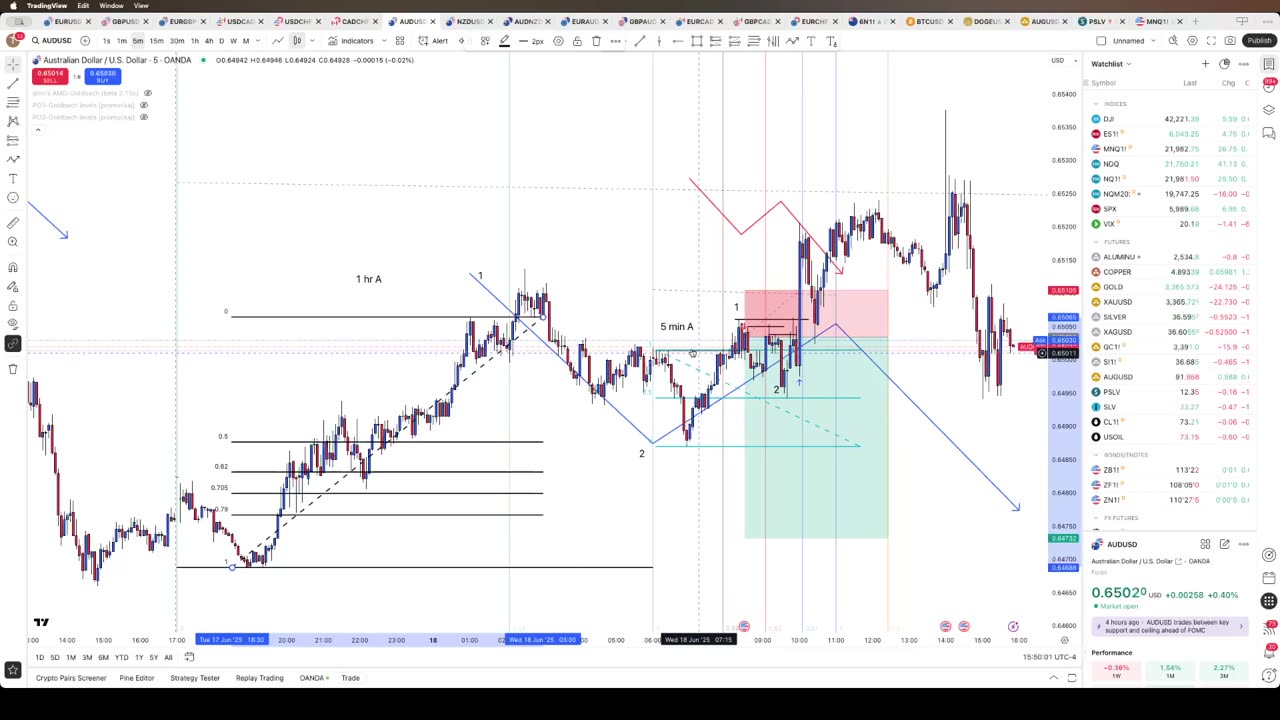Open the Strategy Tester tab
1280x720 pixels.
[195, 678]
